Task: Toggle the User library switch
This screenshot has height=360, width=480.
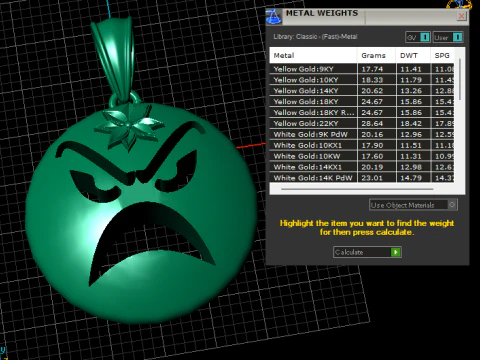Action: 448,37
